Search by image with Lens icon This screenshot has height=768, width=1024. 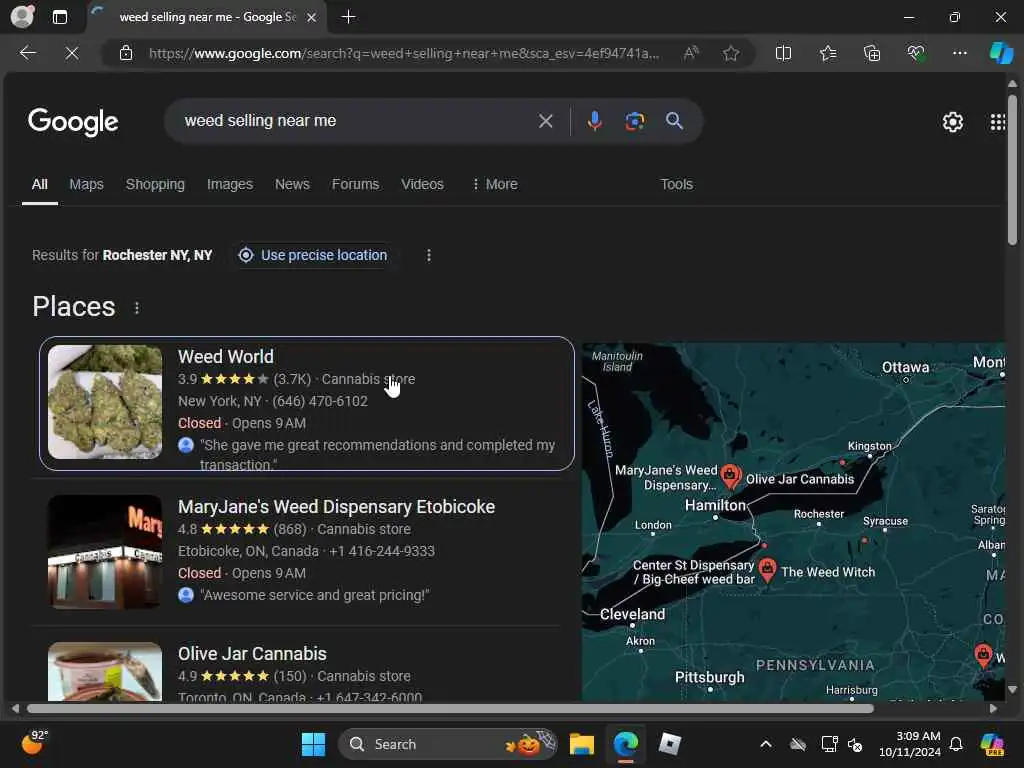tap(634, 121)
